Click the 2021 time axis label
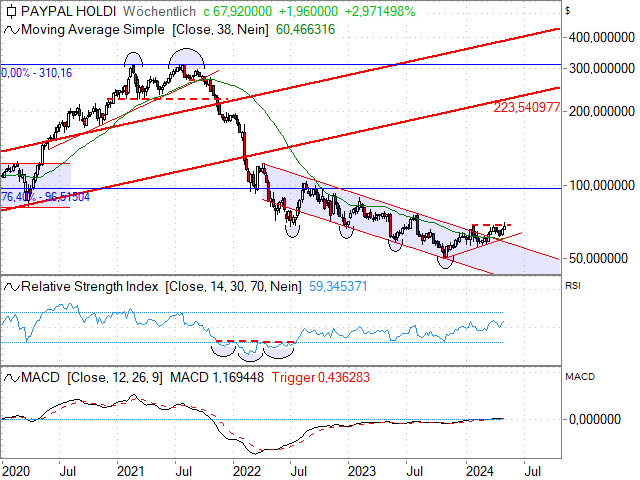Viewport: 640px width, 480px height. [130, 471]
